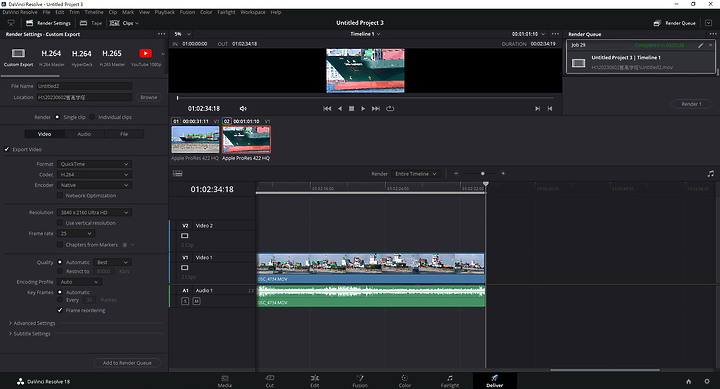The height and width of the screenshot is (389, 720).
Task: Toggle audio music note icon
Action: 710,174
